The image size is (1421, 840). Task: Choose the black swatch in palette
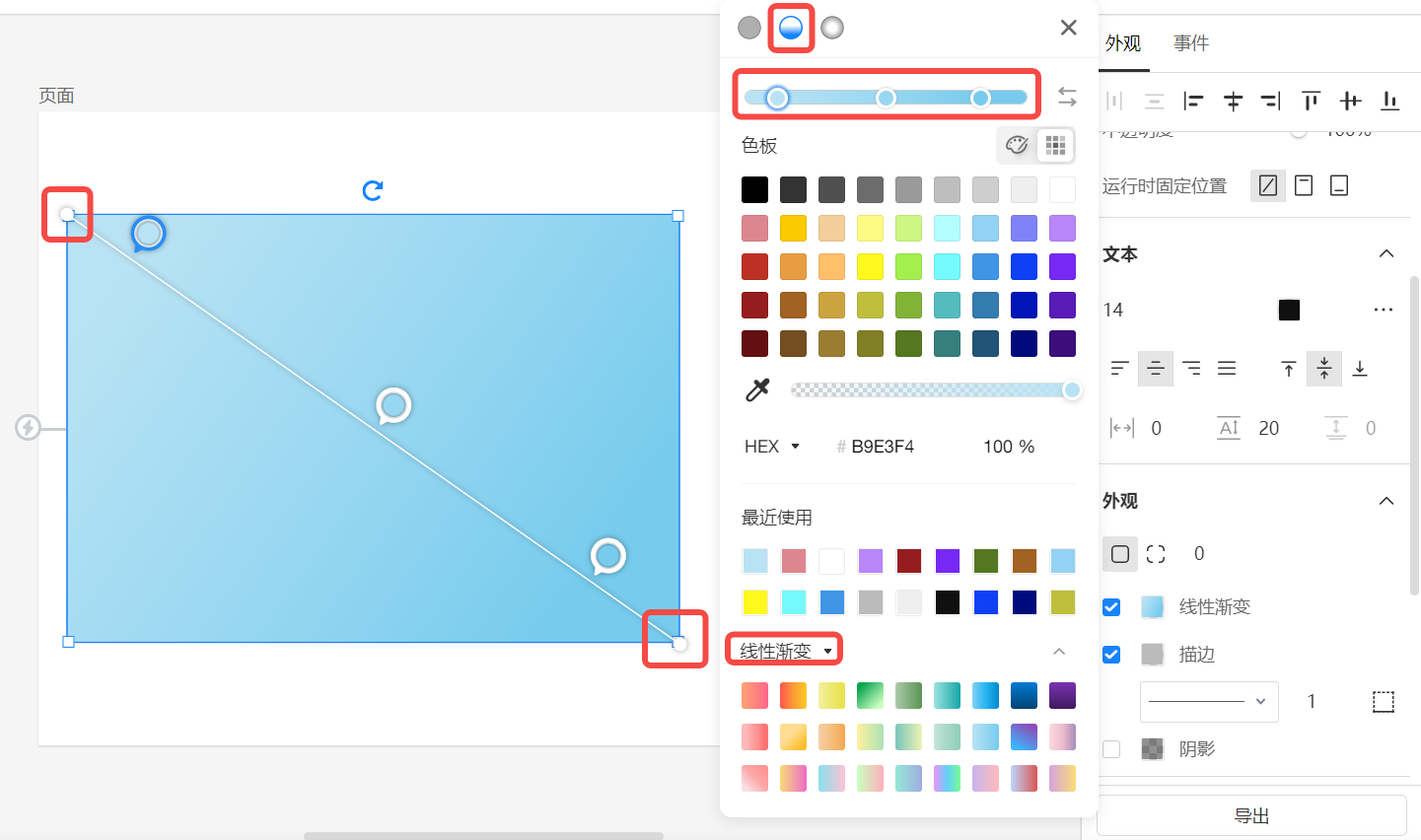click(754, 189)
